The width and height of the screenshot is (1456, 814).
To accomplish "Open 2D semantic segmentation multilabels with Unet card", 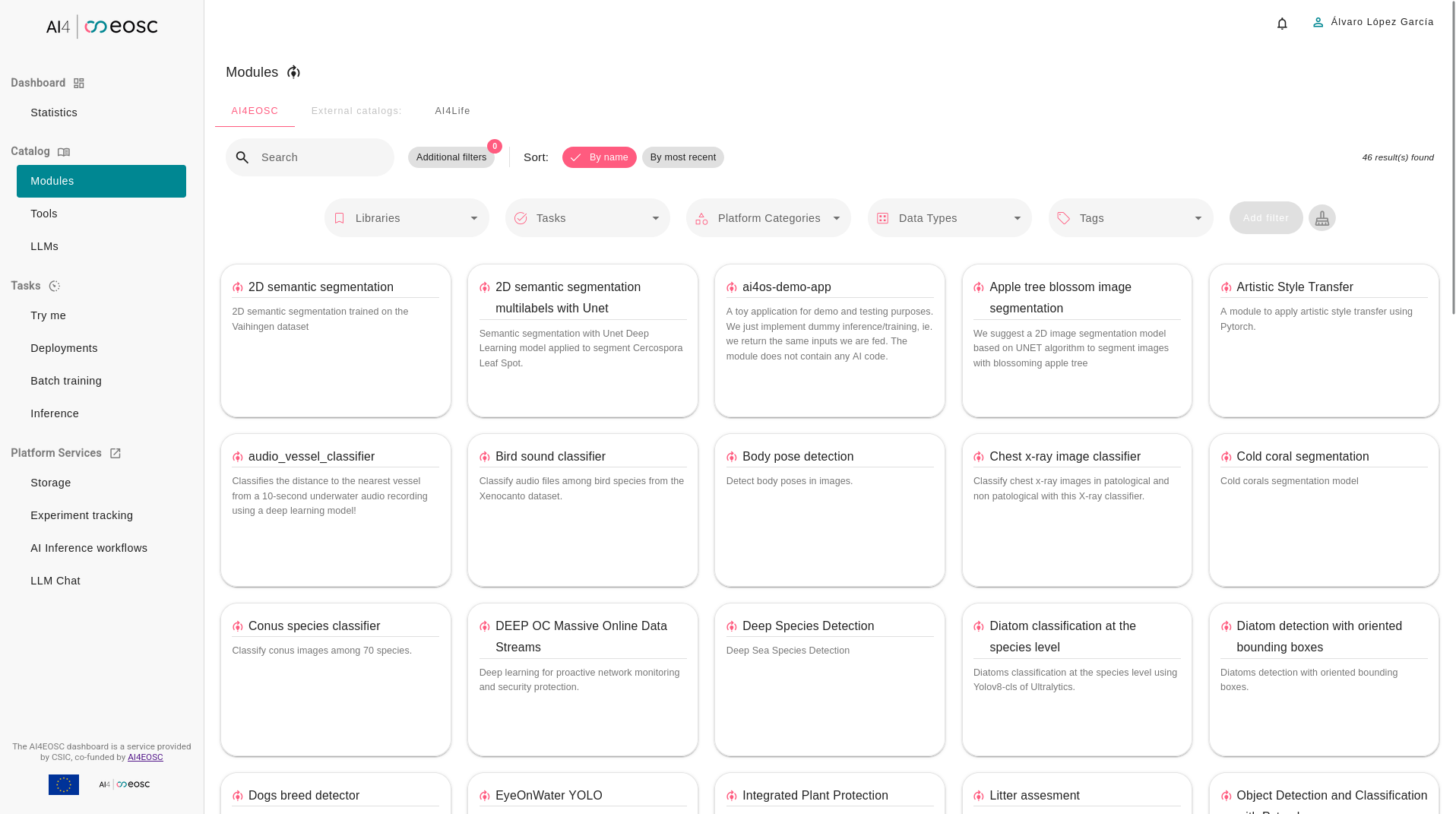I will 583,340.
